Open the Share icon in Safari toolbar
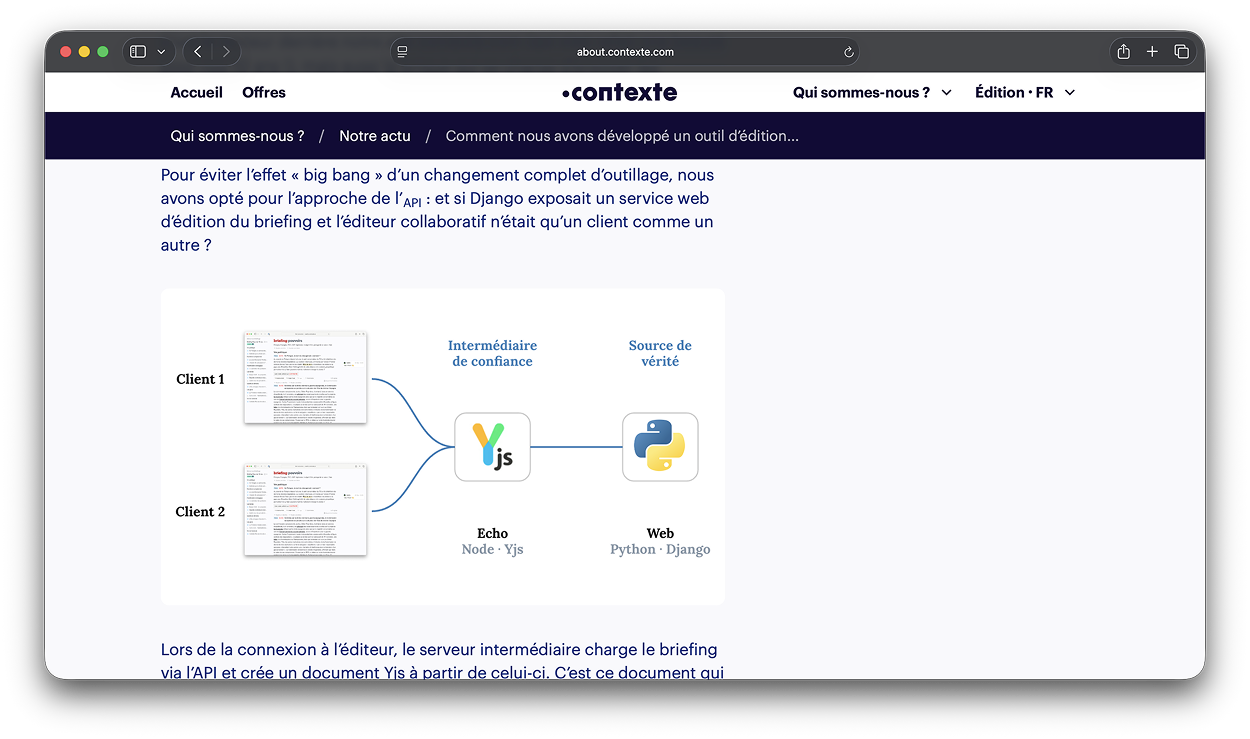The image size is (1250, 739). (1123, 51)
